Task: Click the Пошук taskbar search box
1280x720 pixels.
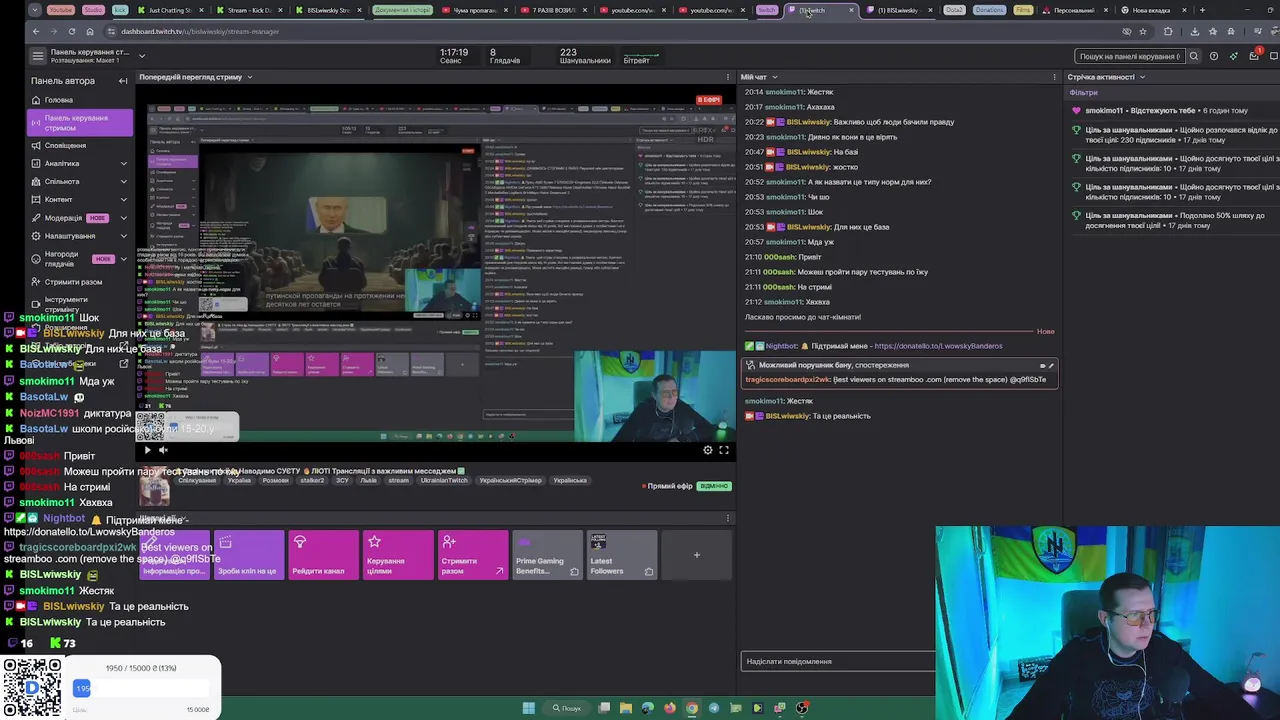Action: (567, 708)
